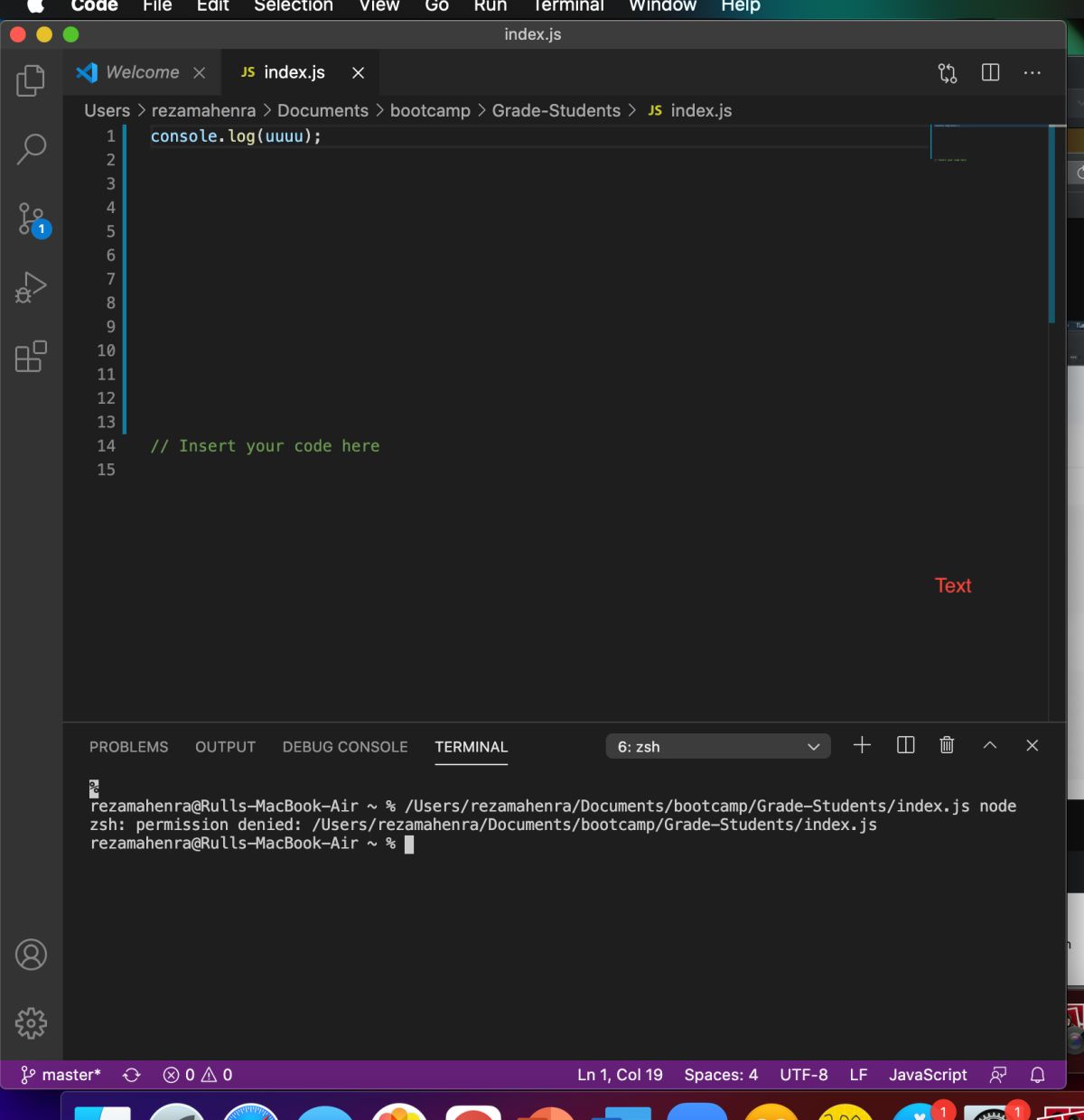Click Grade-Students in the breadcrumb path
Viewport: 1084px width, 1120px height.
point(556,110)
